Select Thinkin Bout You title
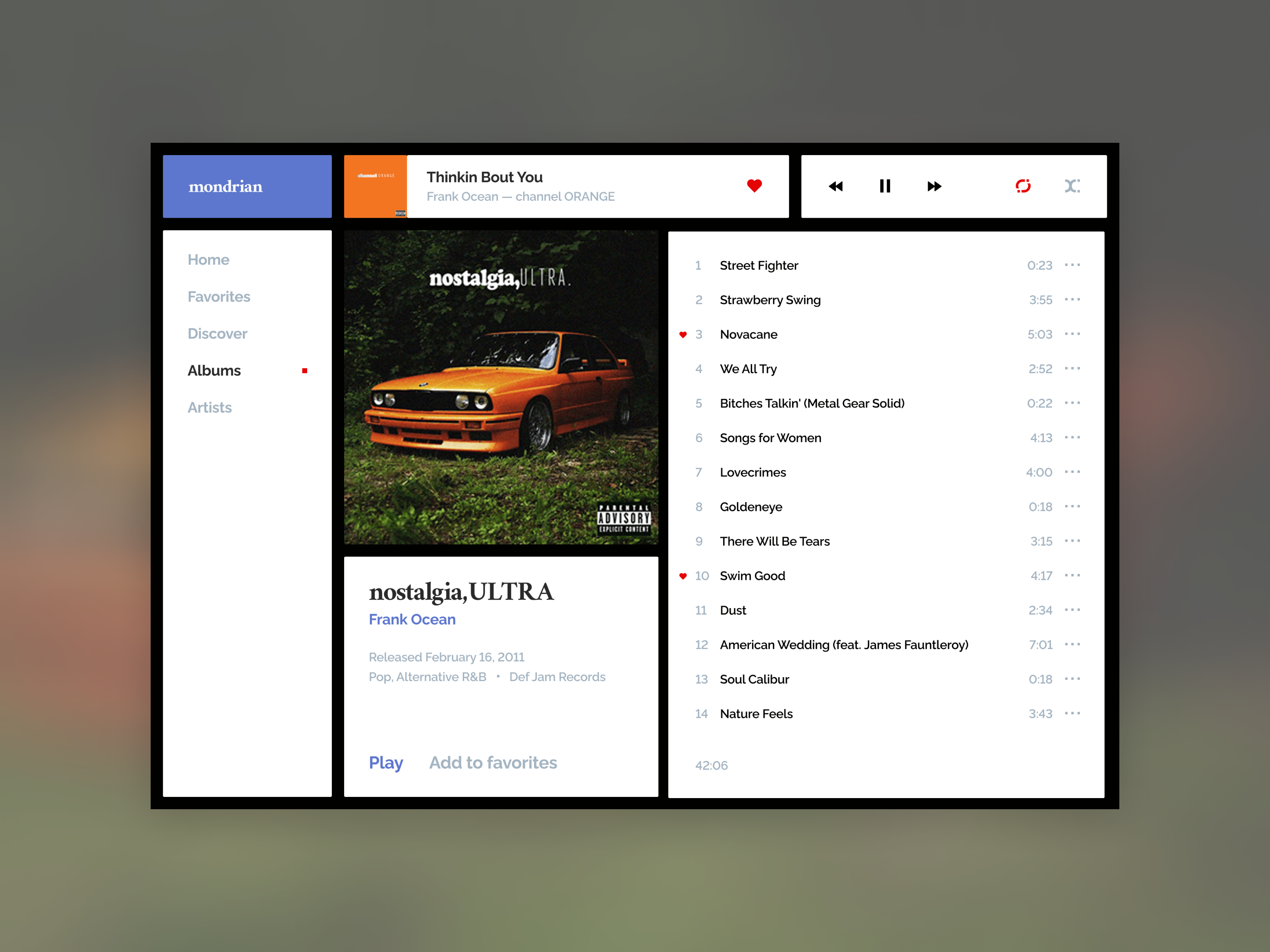Image resolution: width=1270 pixels, height=952 pixels. tap(485, 177)
